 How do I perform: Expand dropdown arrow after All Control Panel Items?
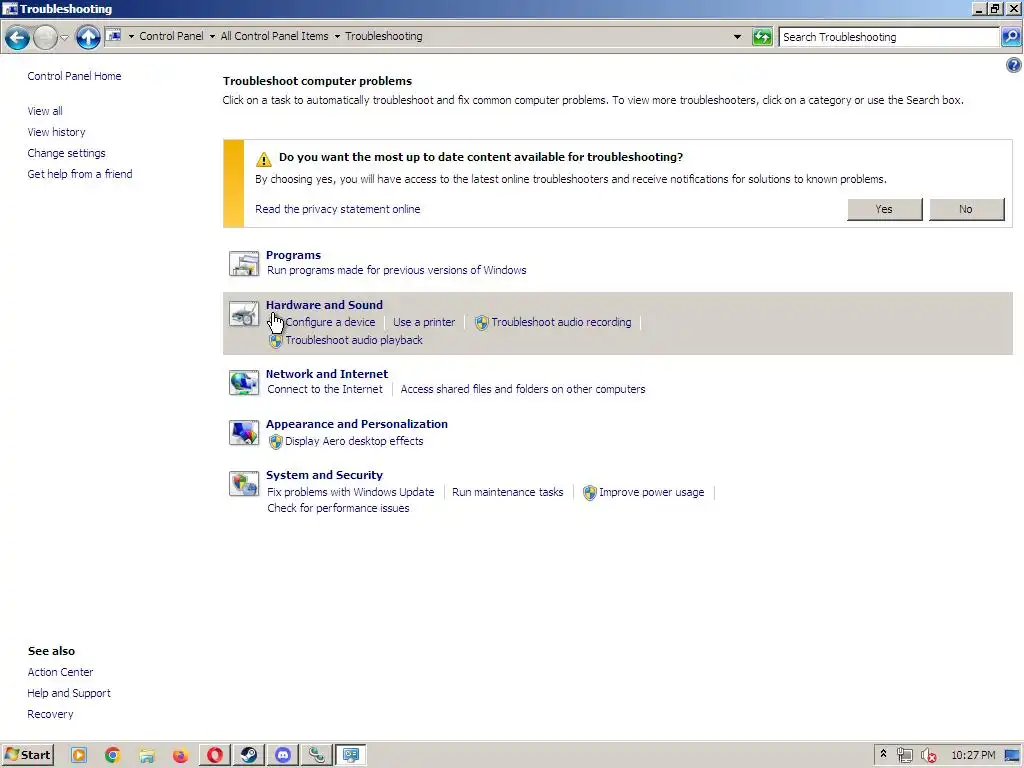pyautogui.click(x=337, y=37)
